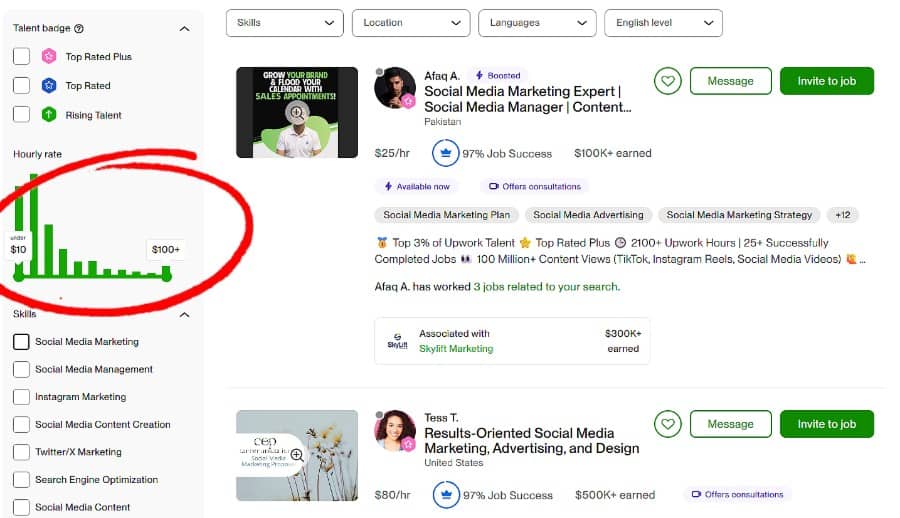Viewport: 900px width, 518px height.
Task: Click Tess T. profile avatar
Action: click(x=395, y=431)
